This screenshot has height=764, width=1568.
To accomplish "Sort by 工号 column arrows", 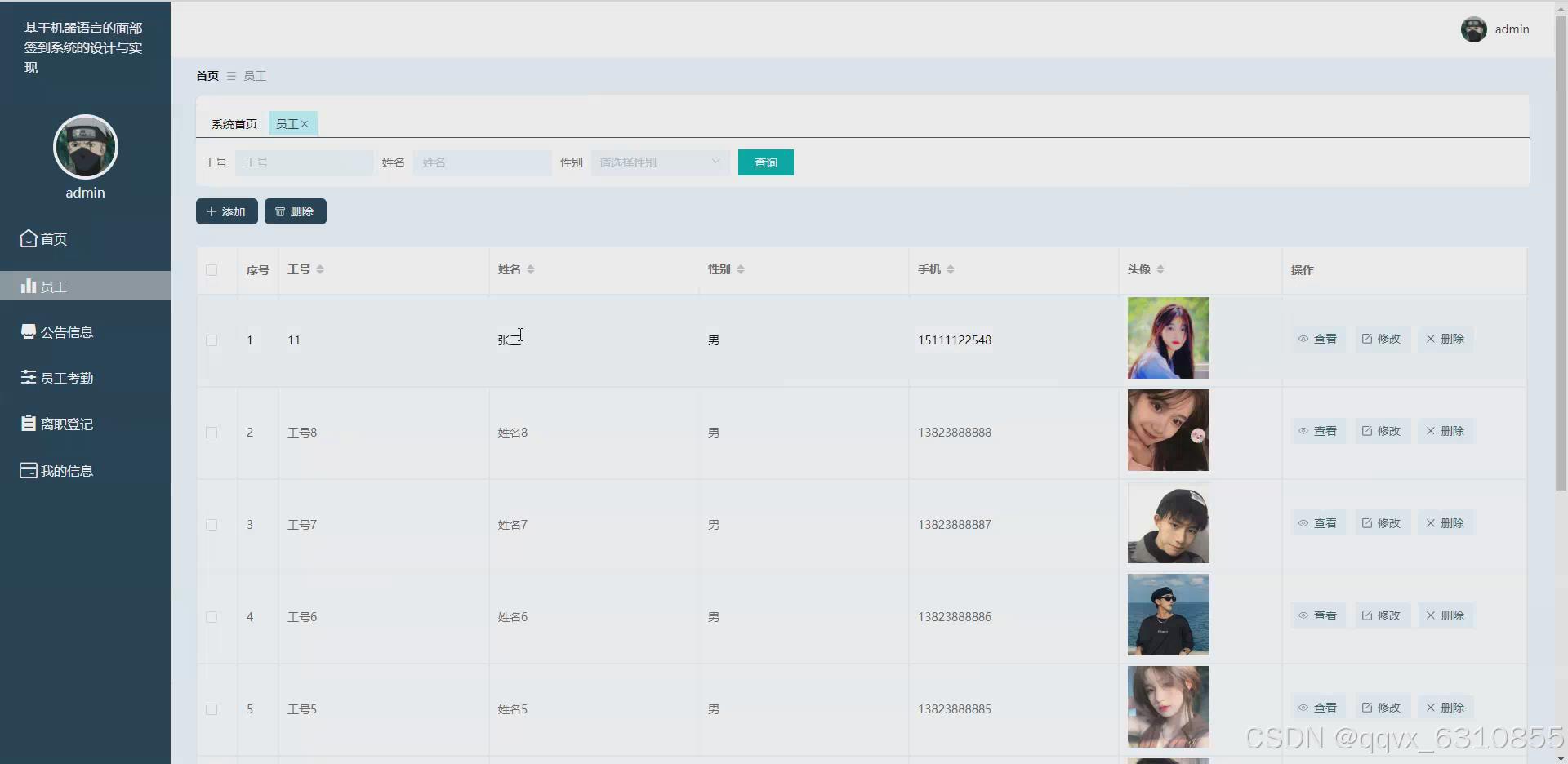I will (x=320, y=269).
